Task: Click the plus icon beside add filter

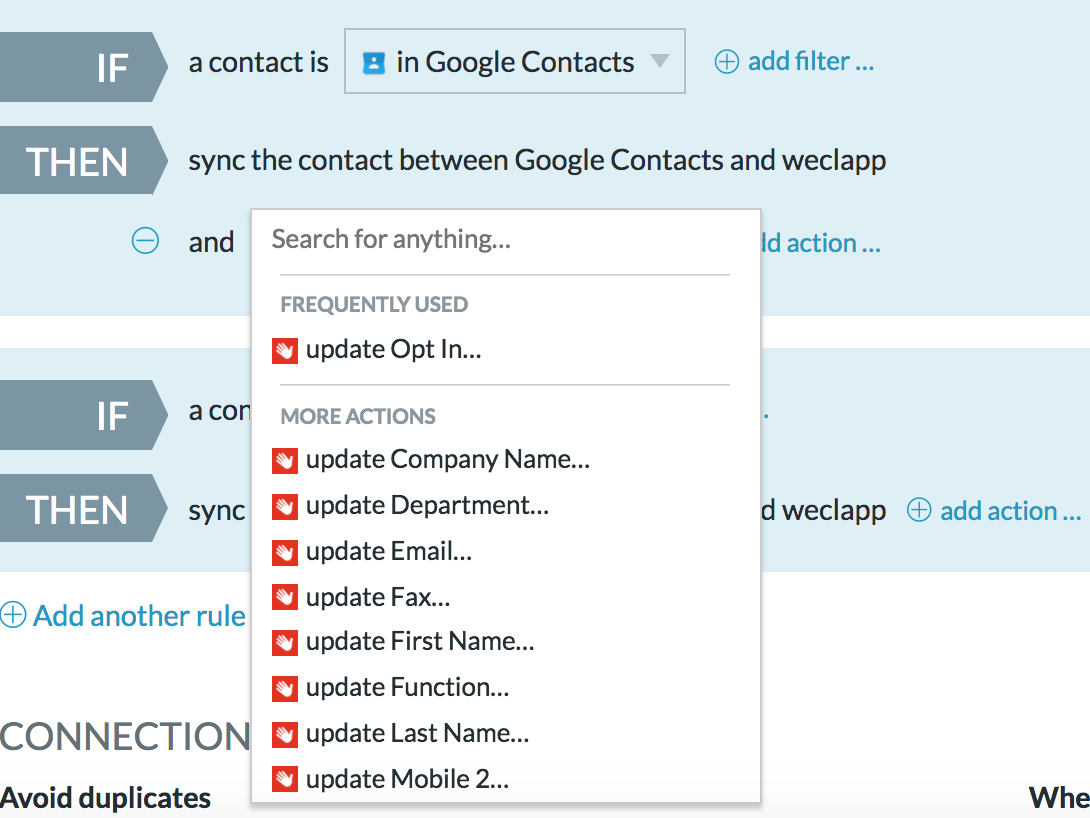Action: tap(726, 62)
